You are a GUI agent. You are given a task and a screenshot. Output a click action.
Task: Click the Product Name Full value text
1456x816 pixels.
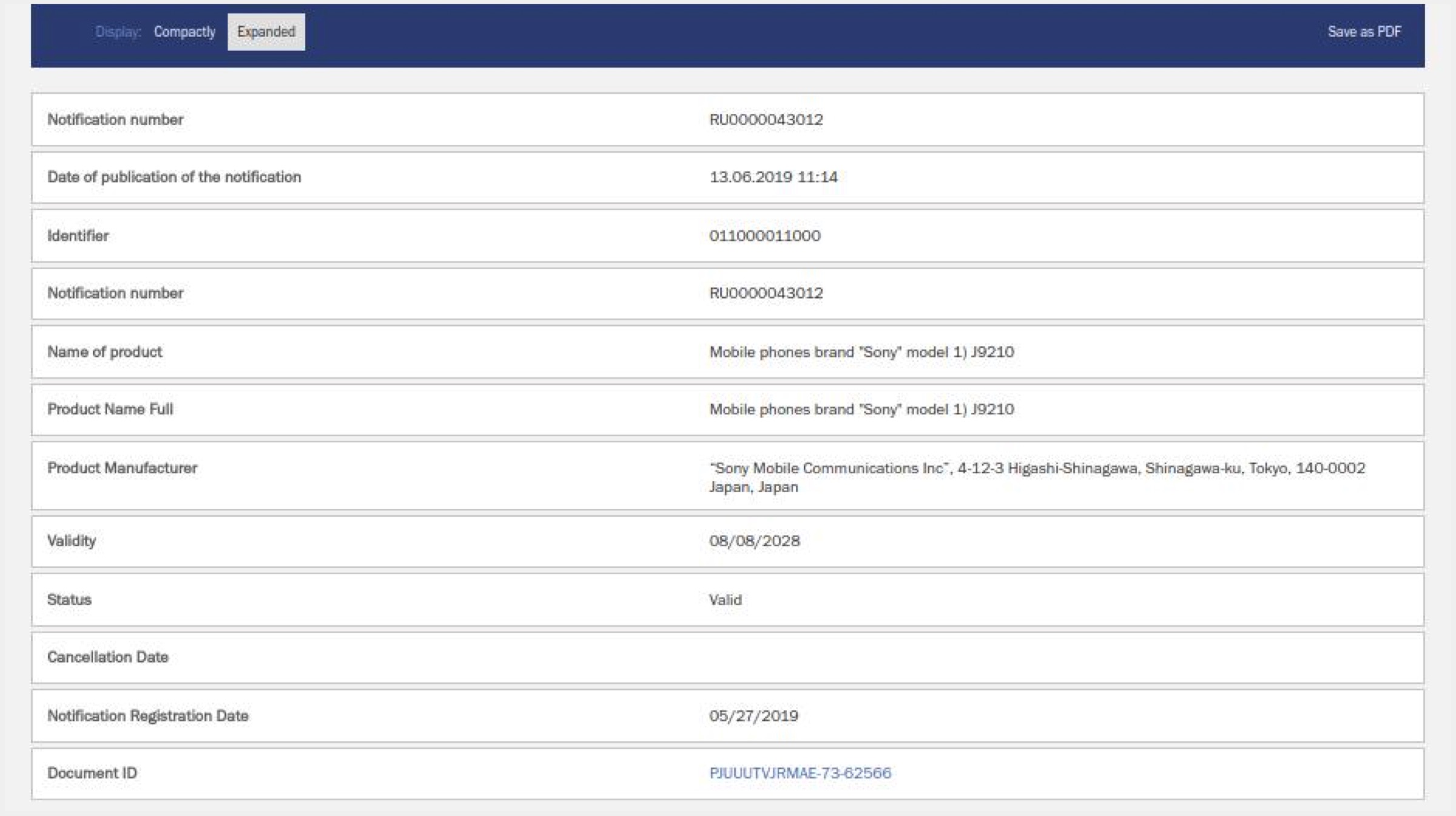pyautogui.click(x=861, y=410)
